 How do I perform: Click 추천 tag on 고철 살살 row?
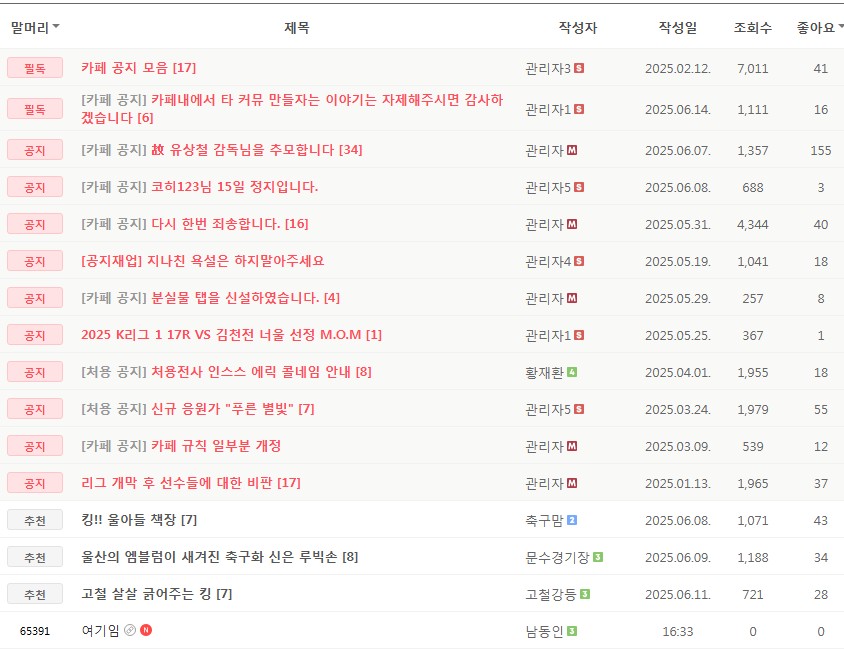point(35,594)
